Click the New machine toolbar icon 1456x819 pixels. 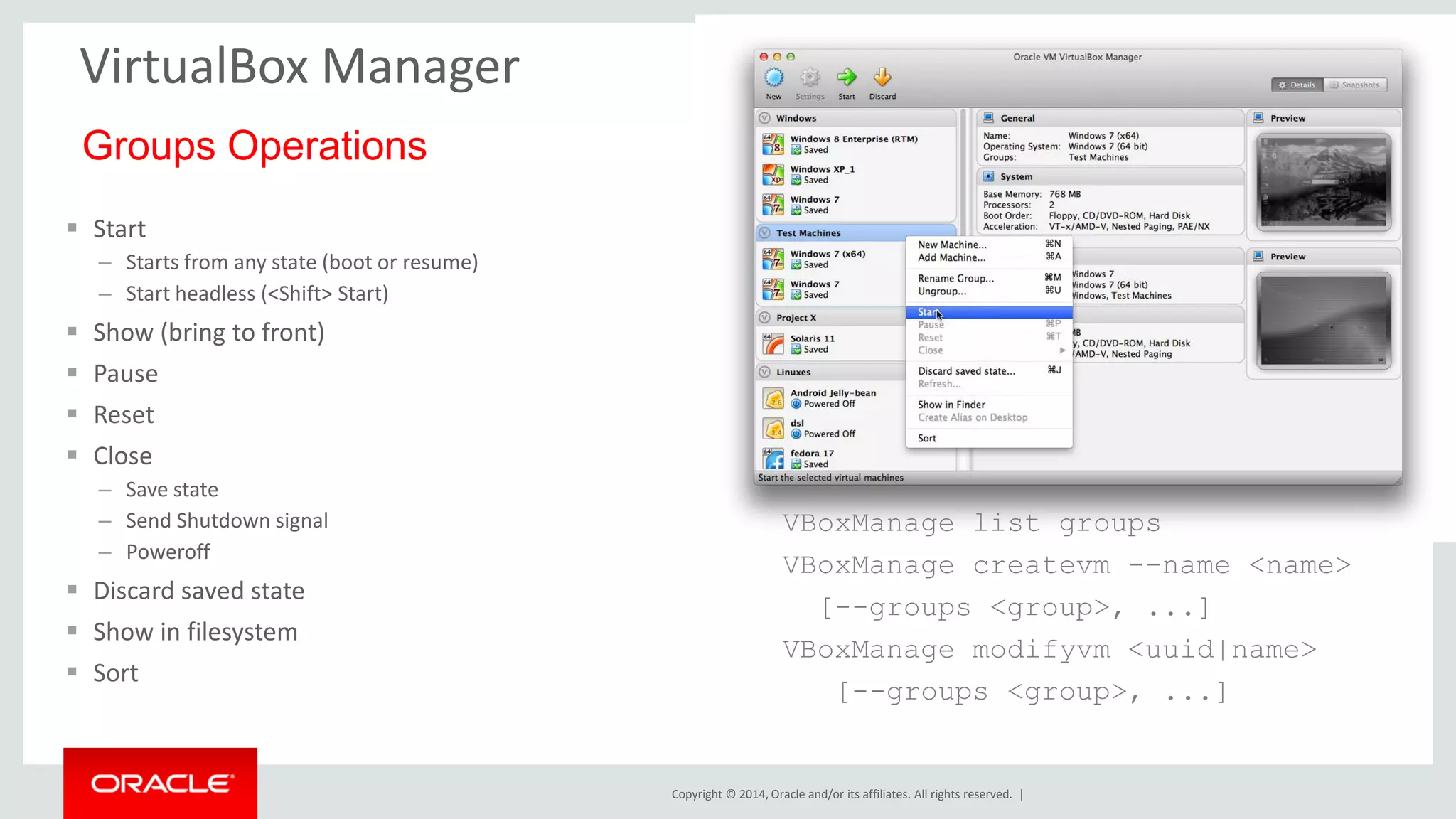[x=773, y=78]
